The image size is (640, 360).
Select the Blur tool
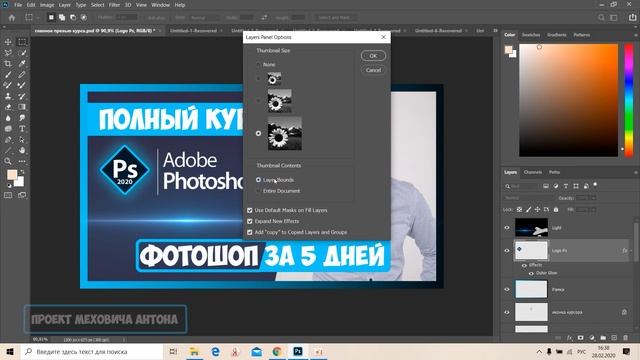tap(8, 118)
